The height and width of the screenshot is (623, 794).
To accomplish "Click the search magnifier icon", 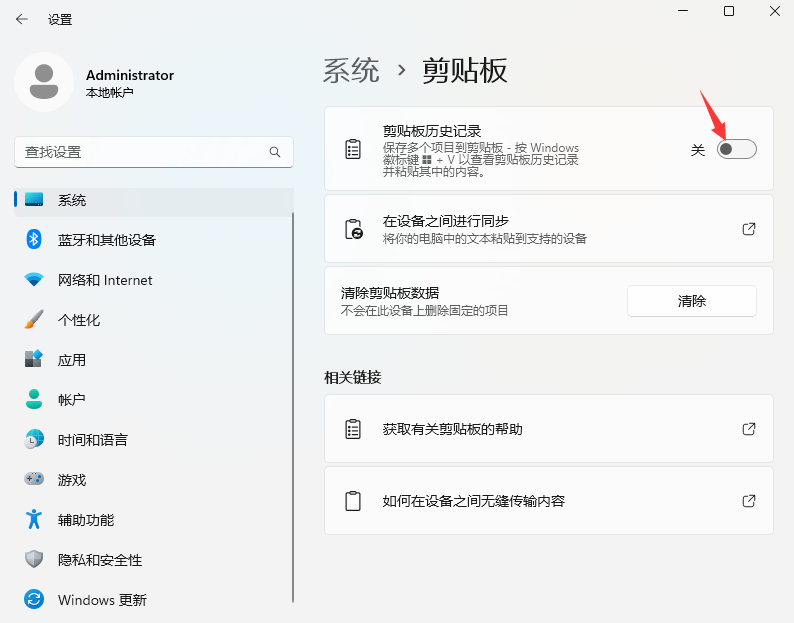I will [x=275, y=152].
